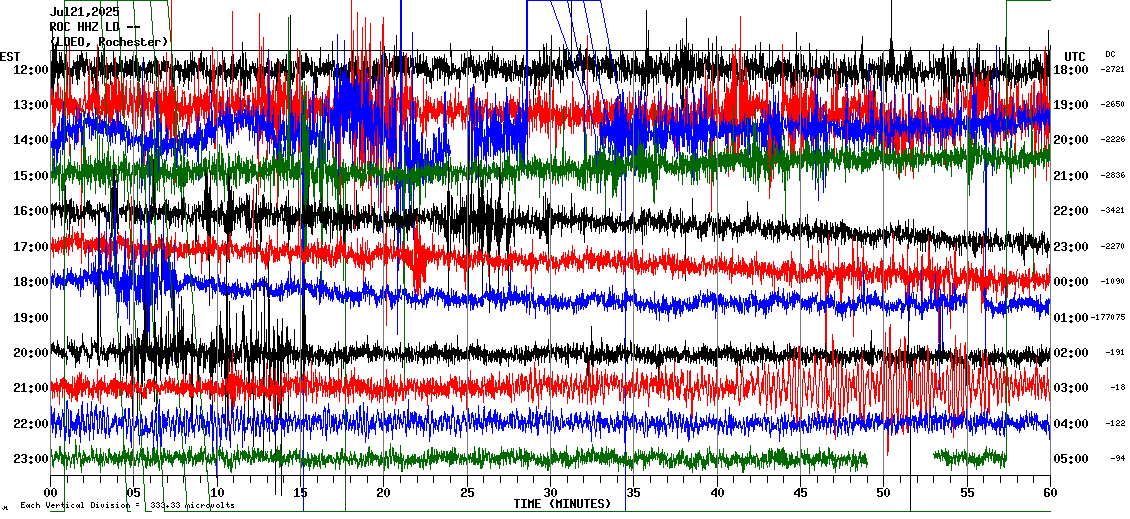Click the 00 minute tick label
The width and height of the screenshot is (1130, 519).
pos(51,493)
